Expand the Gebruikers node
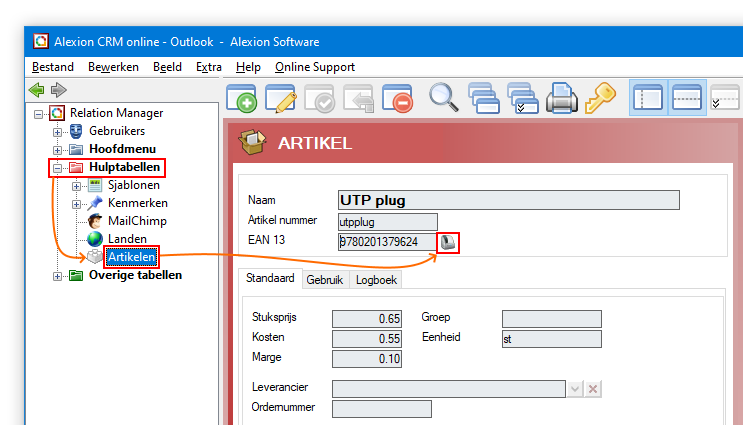 pyautogui.click(x=57, y=132)
